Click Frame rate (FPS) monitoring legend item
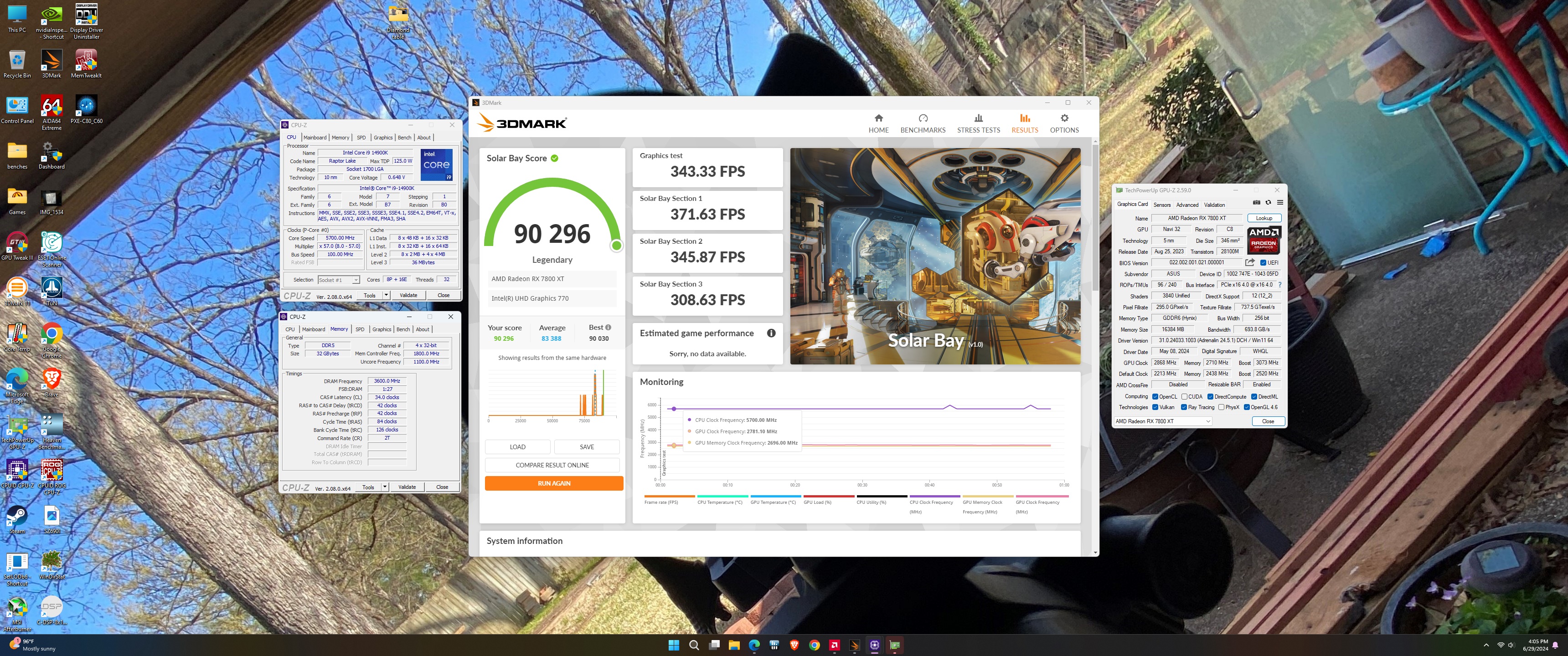This screenshot has height=656, width=1568. 669,500
